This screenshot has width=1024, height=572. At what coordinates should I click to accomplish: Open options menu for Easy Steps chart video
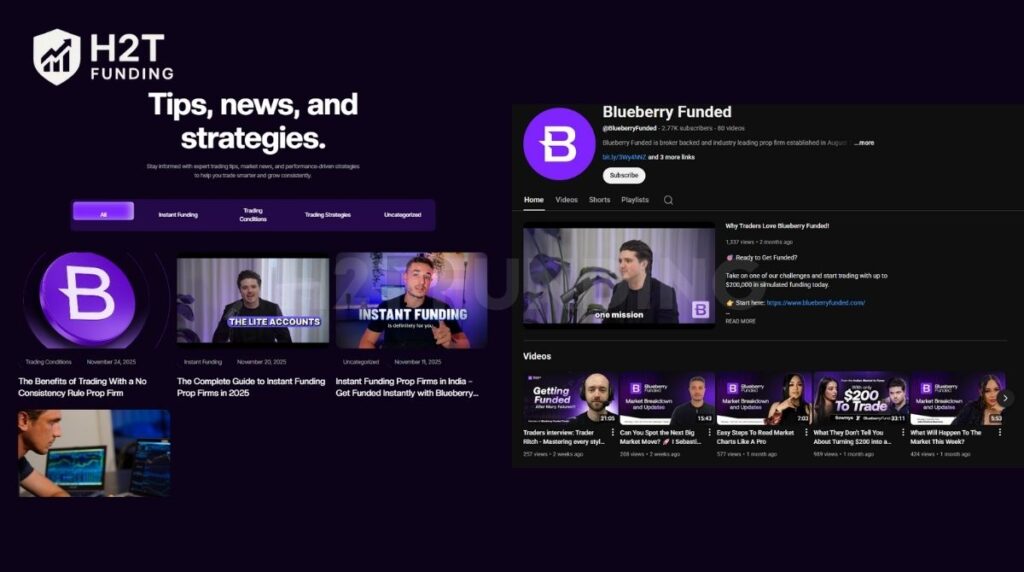click(807, 432)
